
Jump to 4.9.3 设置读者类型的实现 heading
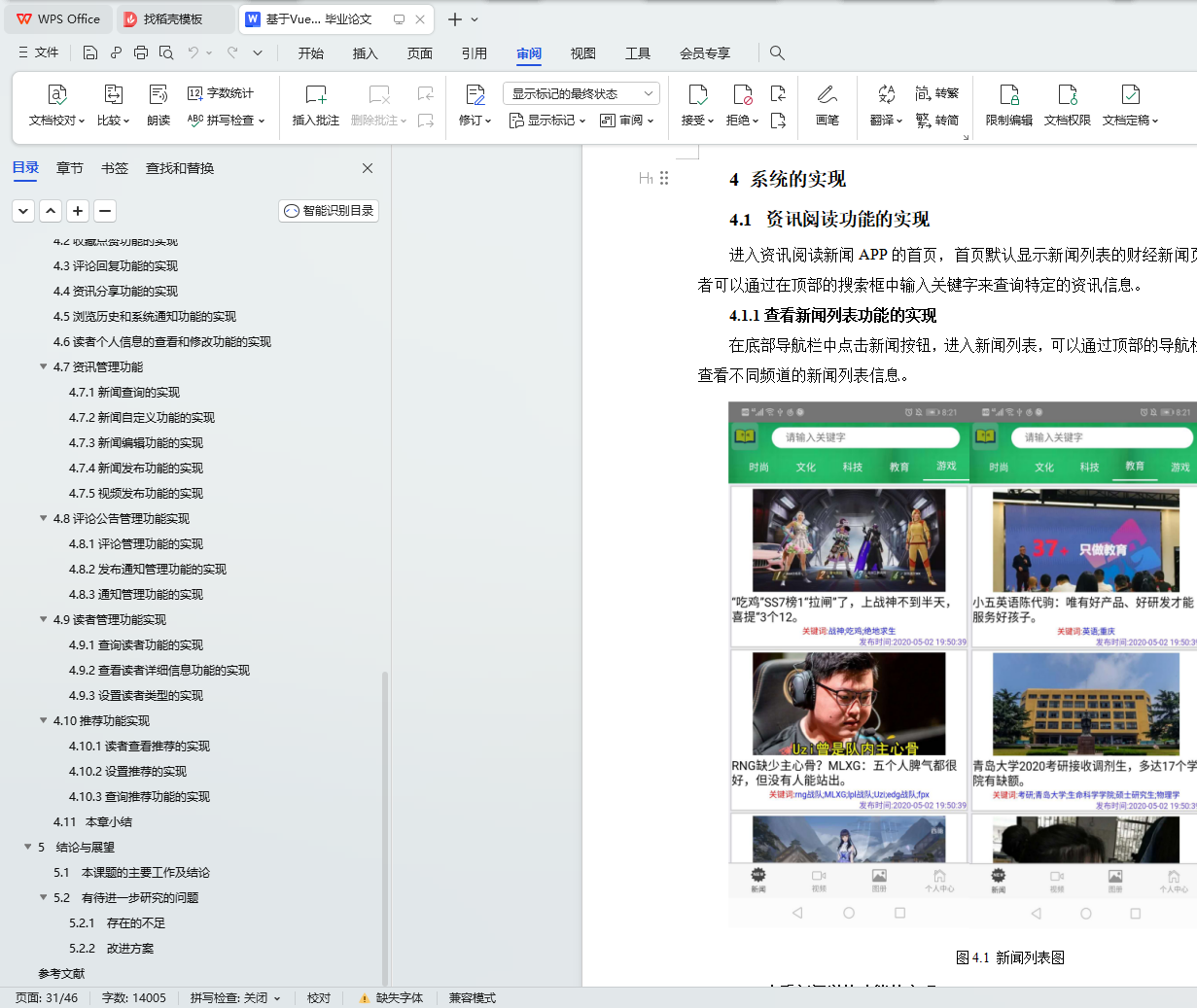coord(136,695)
